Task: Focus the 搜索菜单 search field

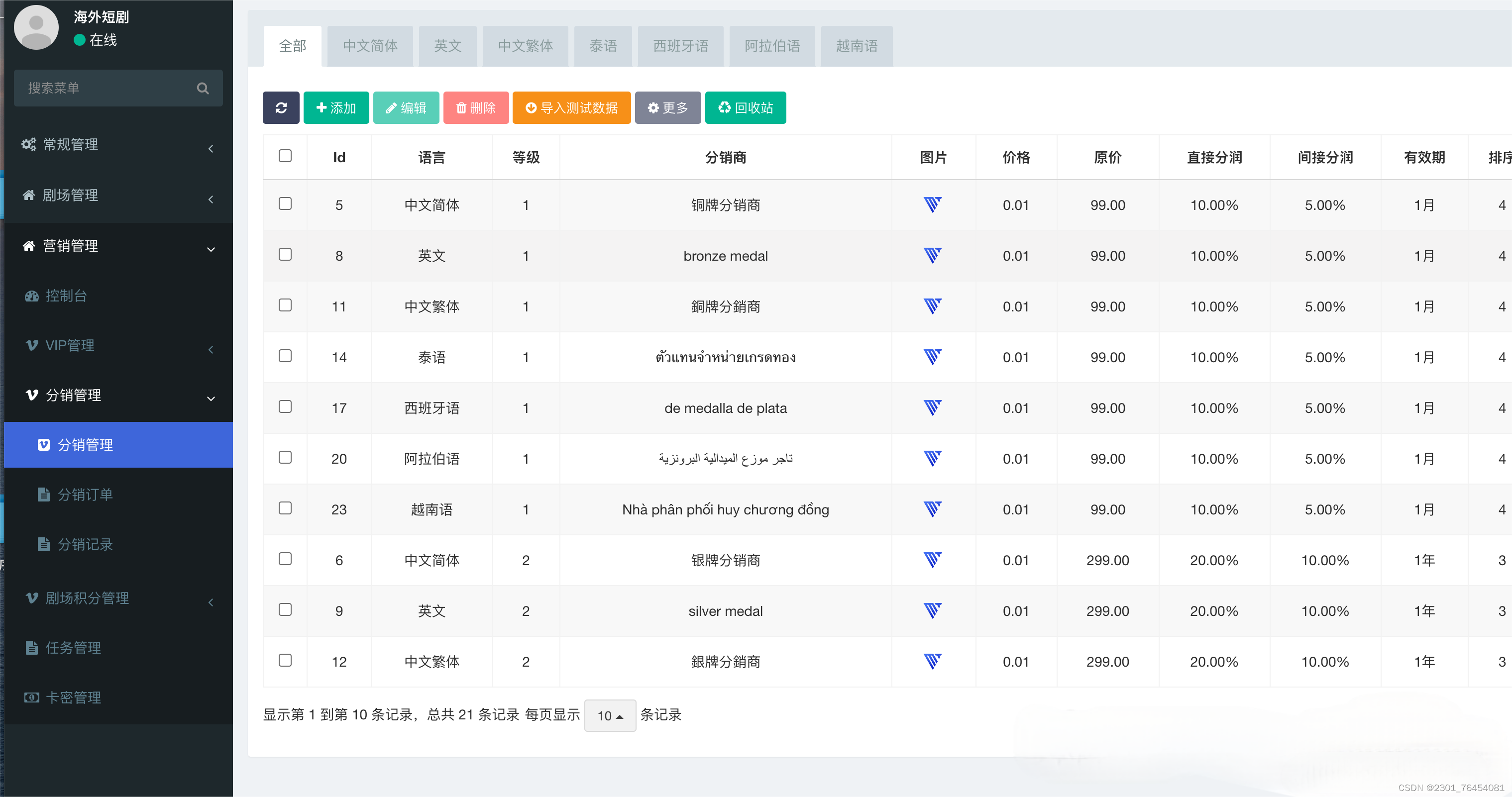Action: coord(118,88)
